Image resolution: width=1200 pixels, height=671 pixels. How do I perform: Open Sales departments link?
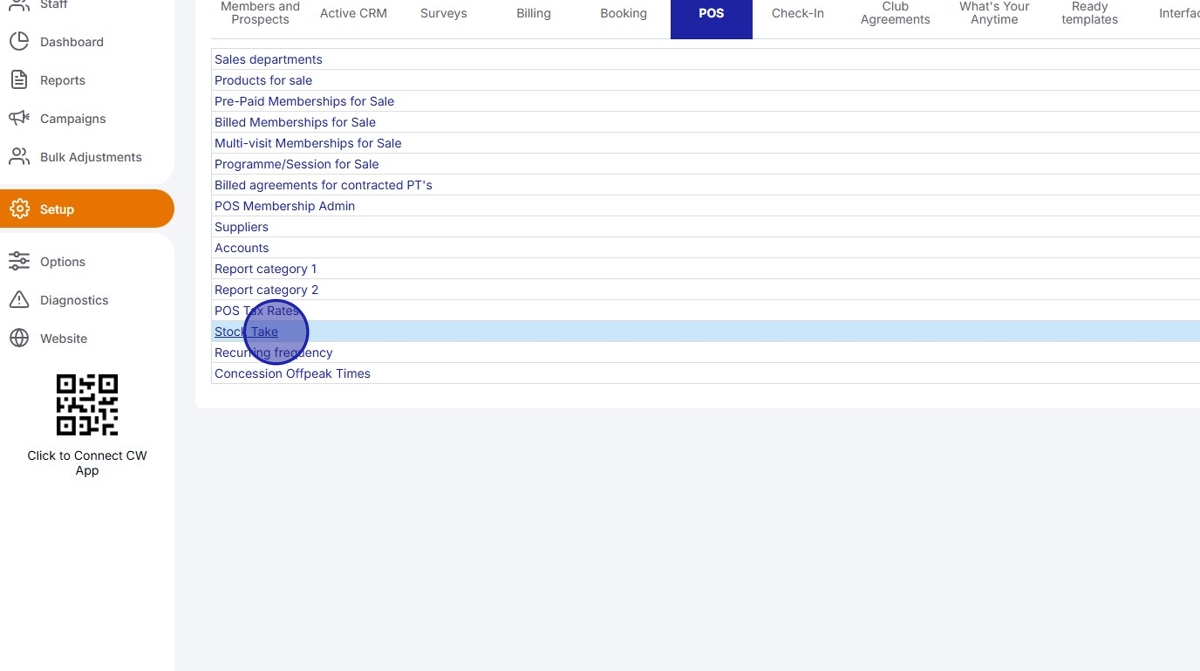pyautogui.click(x=268, y=59)
